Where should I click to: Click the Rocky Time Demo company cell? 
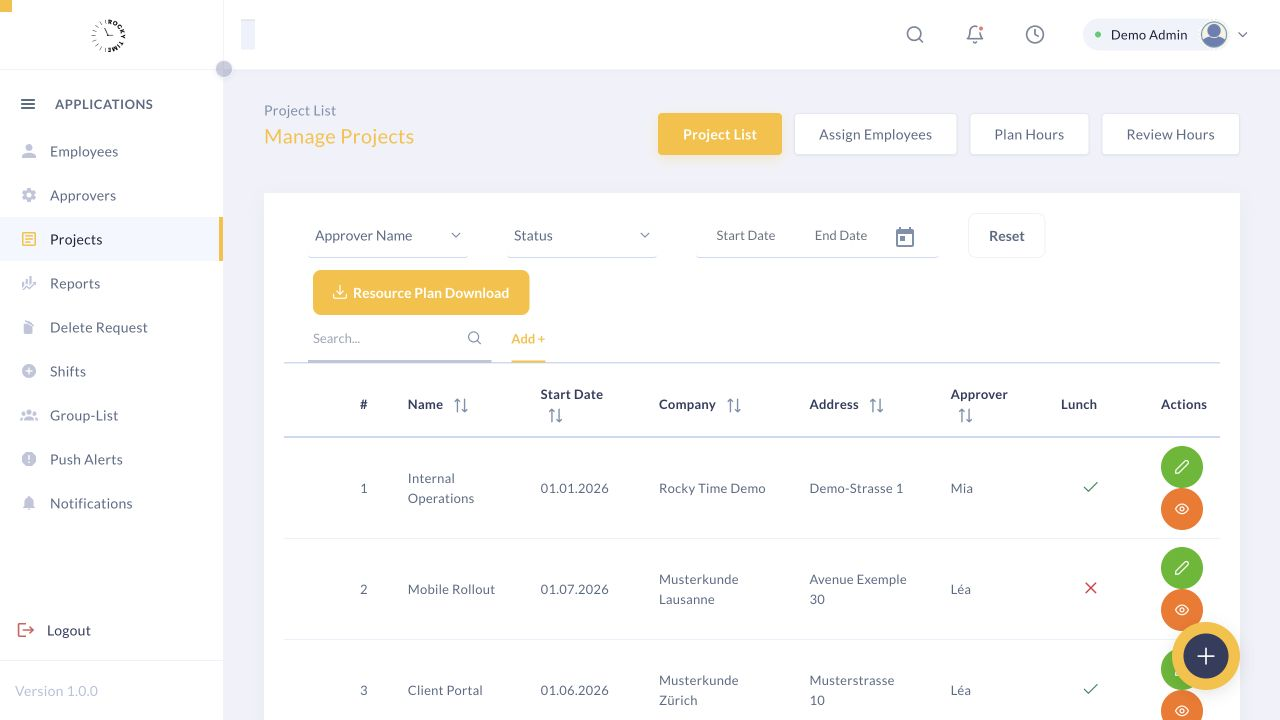(x=712, y=488)
